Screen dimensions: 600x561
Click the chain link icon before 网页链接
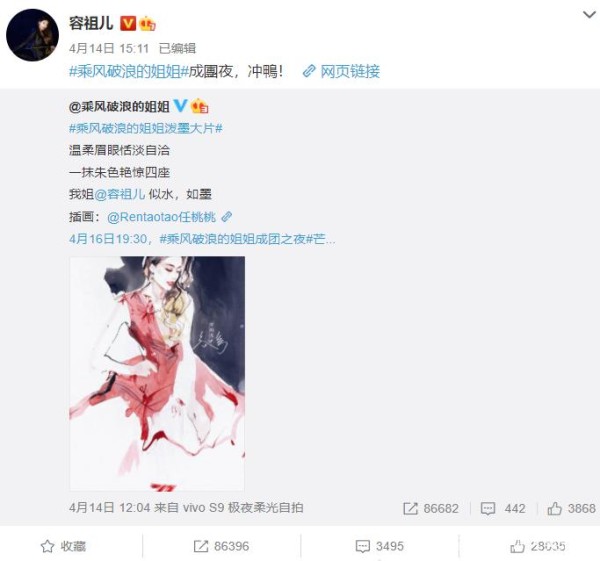click(309, 71)
